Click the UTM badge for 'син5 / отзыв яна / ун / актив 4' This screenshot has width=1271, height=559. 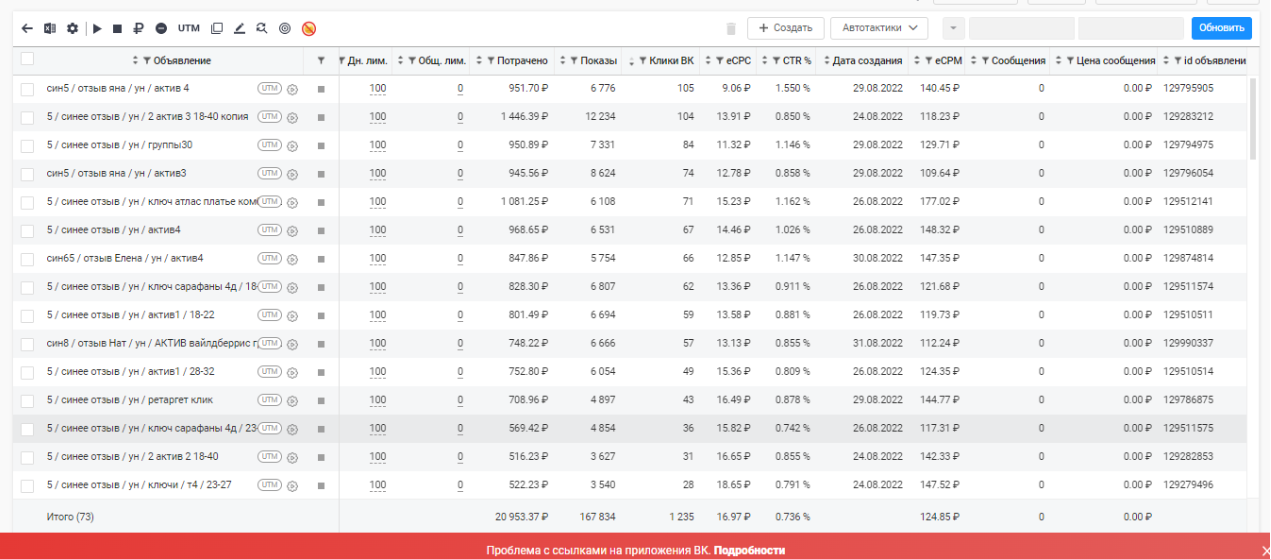pos(270,88)
